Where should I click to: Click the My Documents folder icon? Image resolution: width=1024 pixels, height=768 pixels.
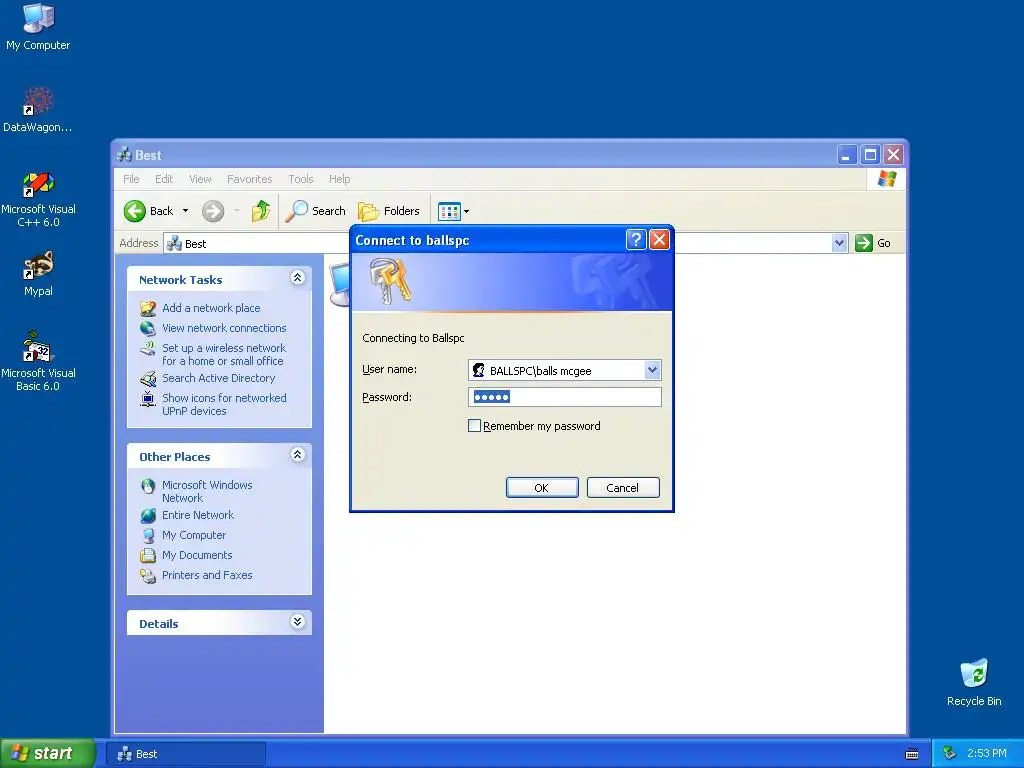pos(148,556)
